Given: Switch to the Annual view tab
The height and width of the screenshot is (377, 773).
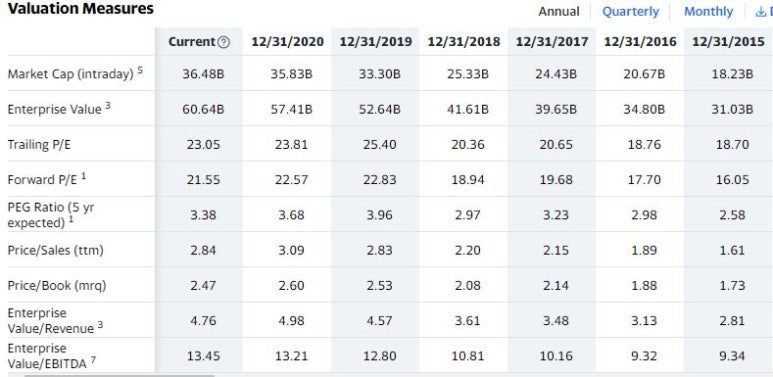Looking at the screenshot, I should point(559,11).
